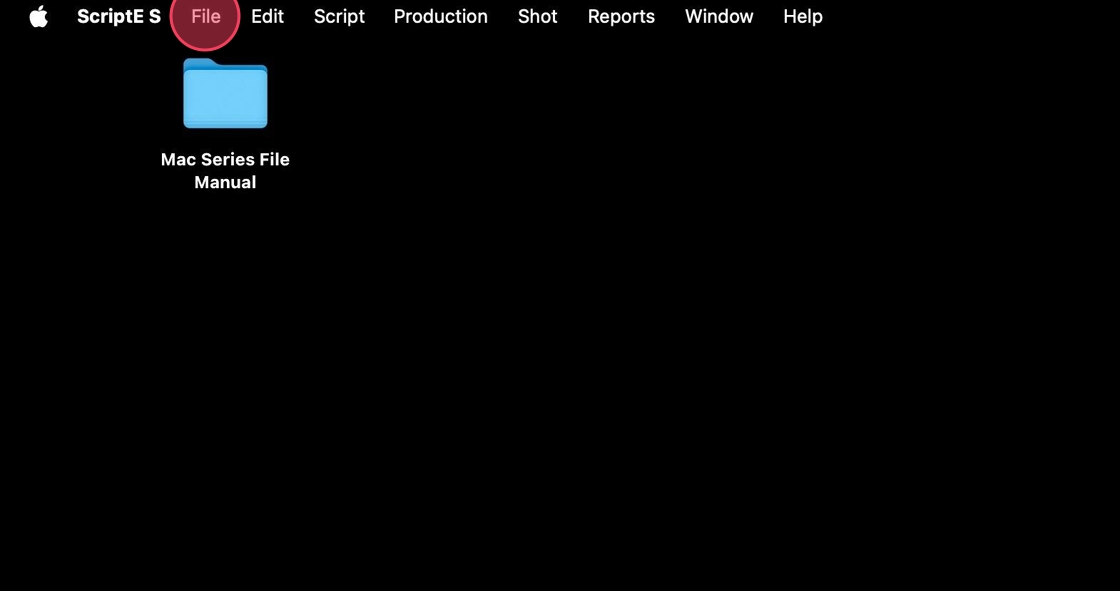Open the Help menu

tap(803, 16)
